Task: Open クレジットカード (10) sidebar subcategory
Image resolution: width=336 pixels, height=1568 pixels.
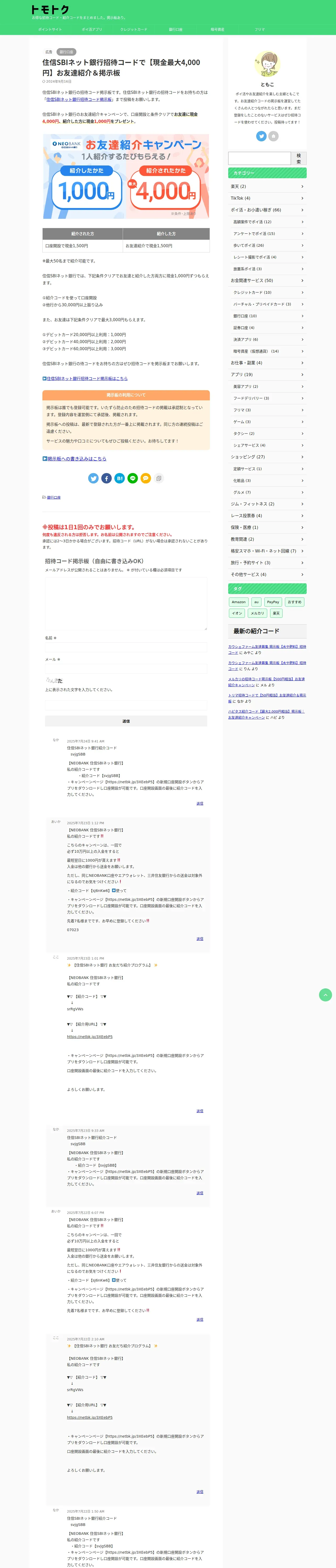Action: click(268, 292)
